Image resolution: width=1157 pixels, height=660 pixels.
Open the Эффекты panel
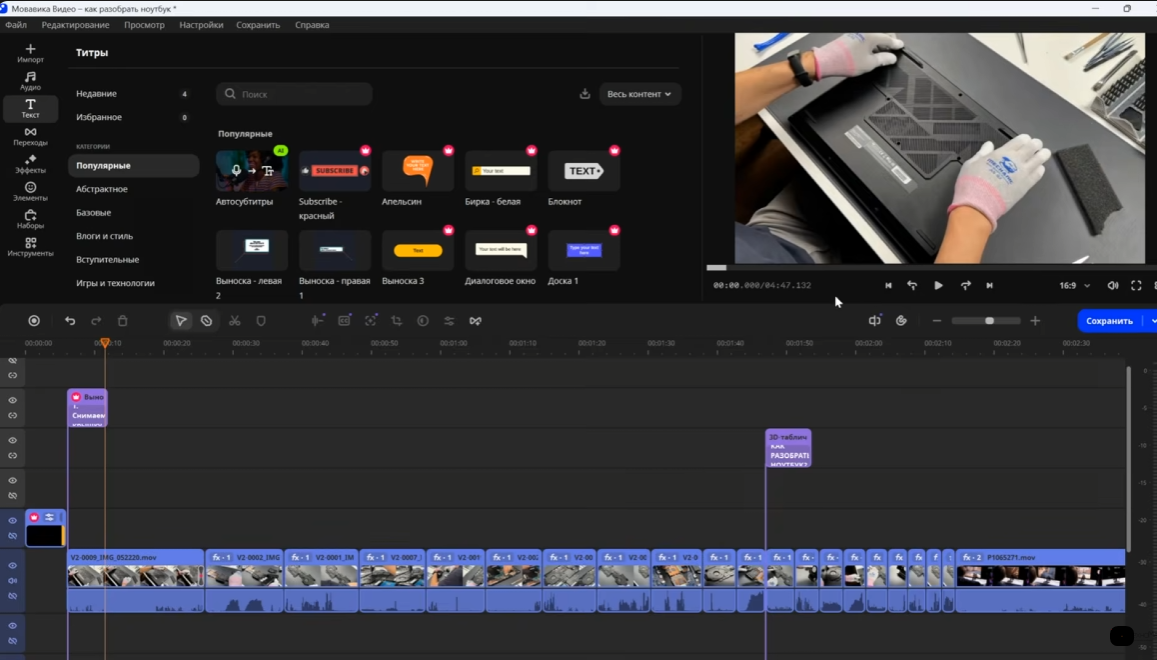[30, 164]
